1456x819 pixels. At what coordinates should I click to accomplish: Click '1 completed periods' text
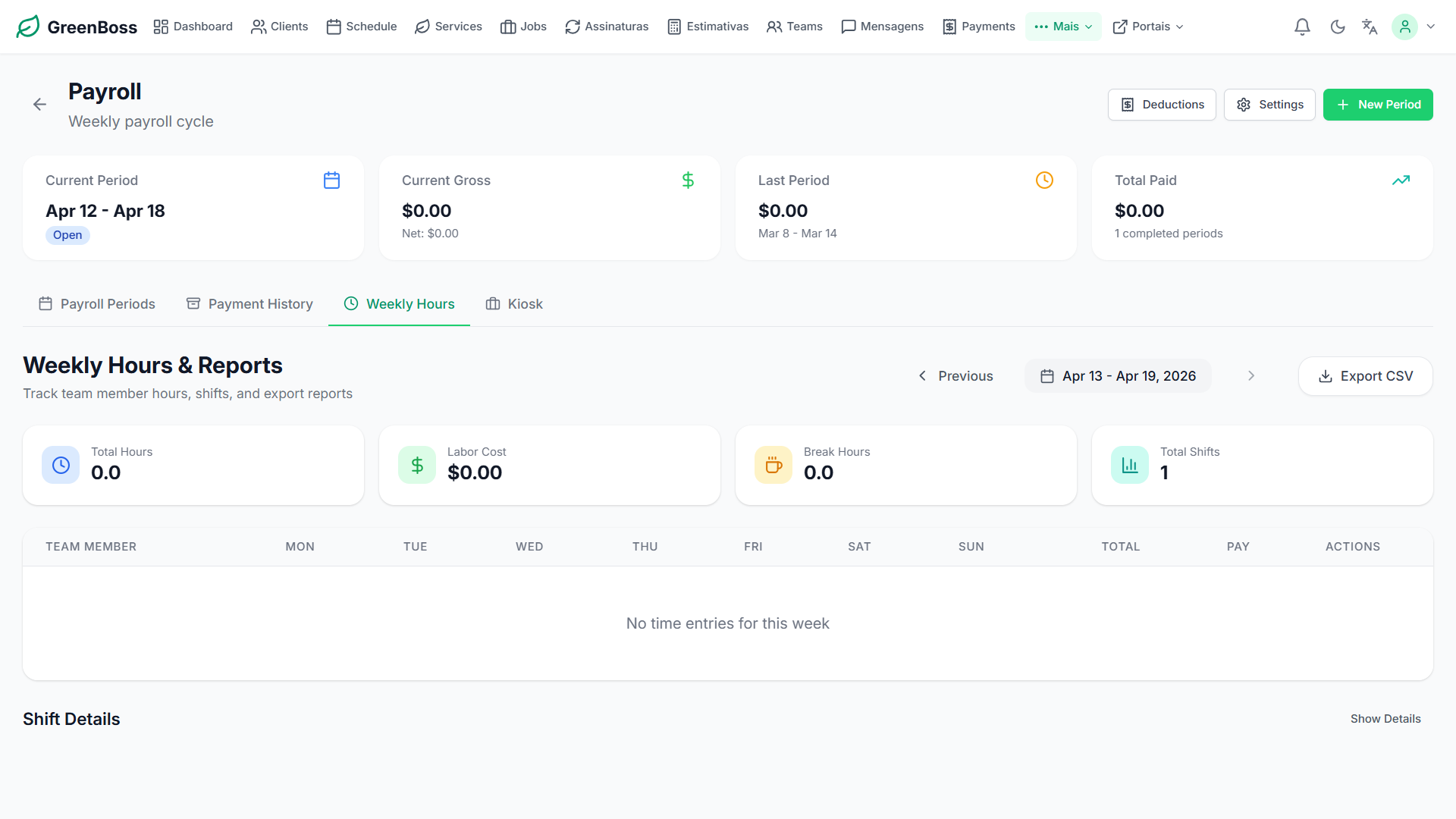point(1169,234)
